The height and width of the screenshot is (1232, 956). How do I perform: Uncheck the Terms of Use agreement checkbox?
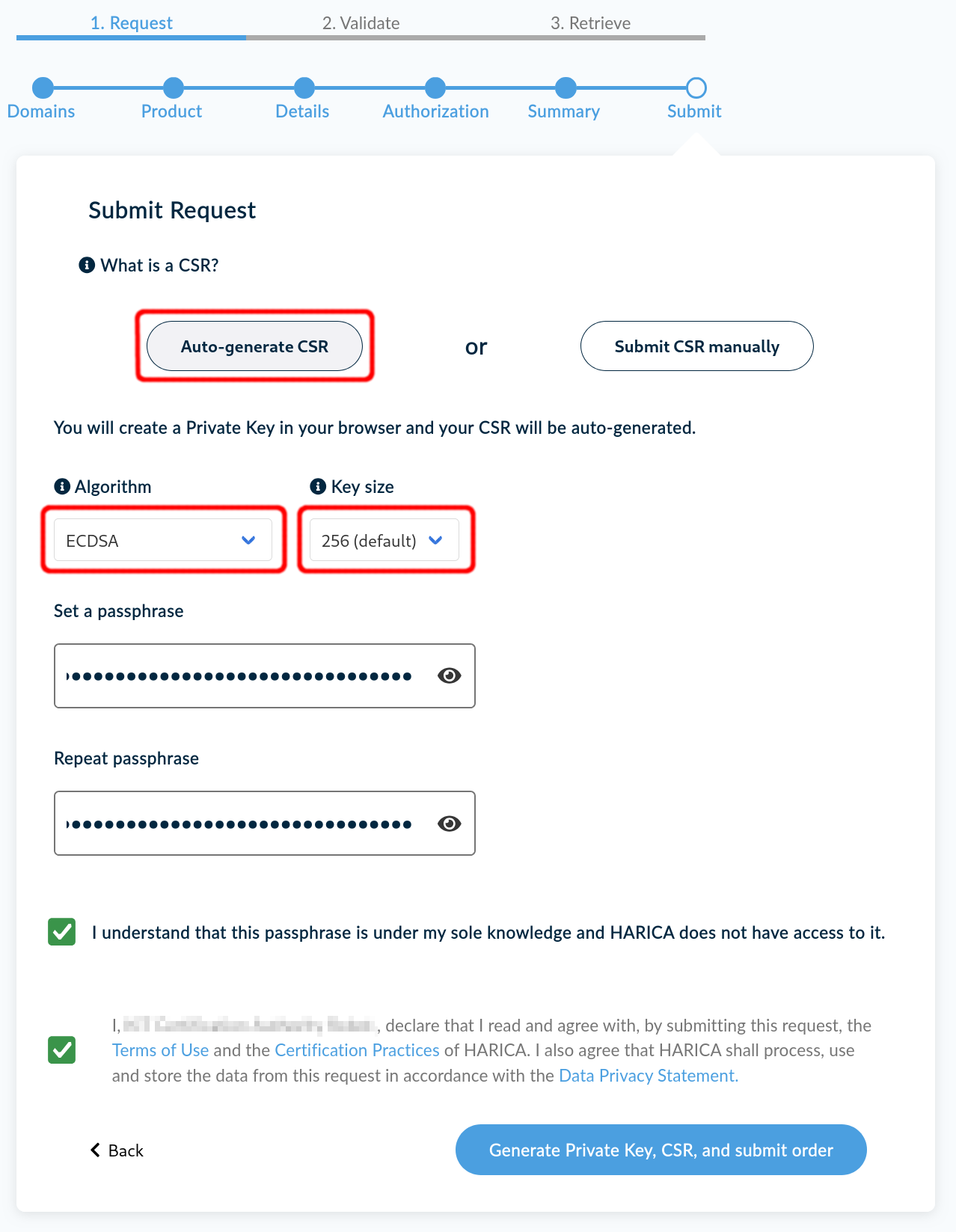pos(62,1049)
